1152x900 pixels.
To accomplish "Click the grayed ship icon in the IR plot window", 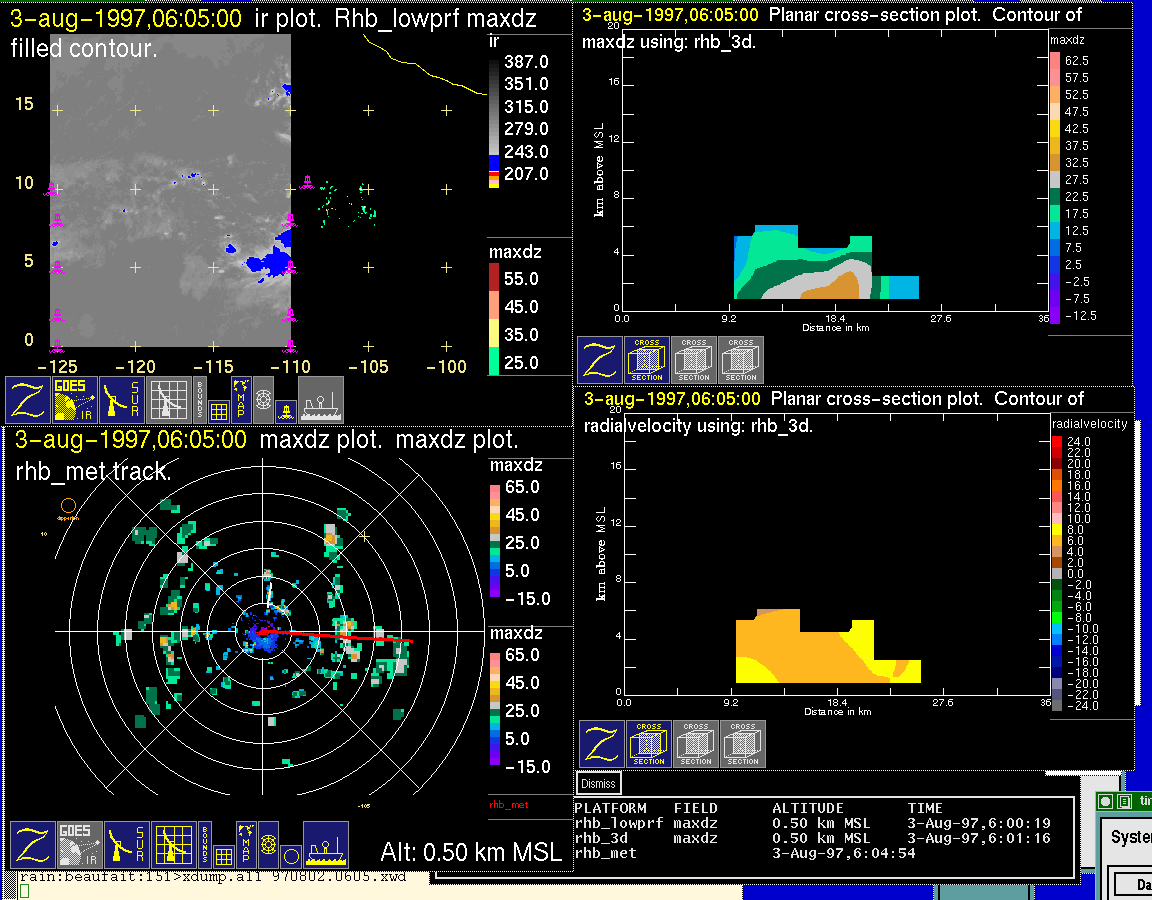I will point(321,400).
